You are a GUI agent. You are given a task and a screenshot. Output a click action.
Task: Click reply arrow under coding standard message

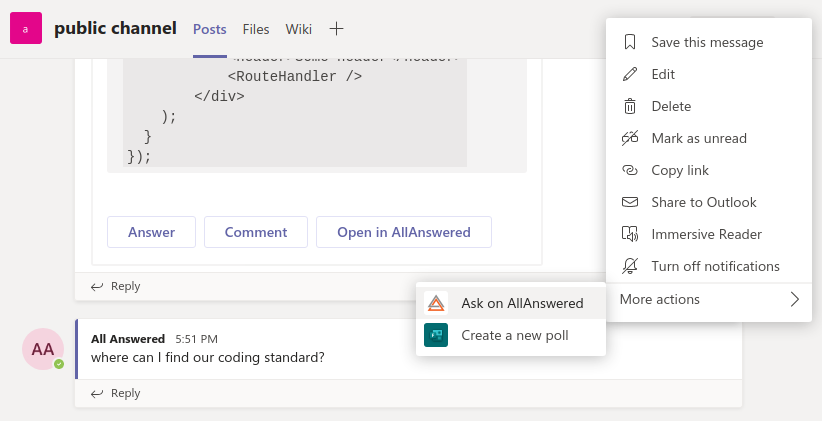point(96,393)
